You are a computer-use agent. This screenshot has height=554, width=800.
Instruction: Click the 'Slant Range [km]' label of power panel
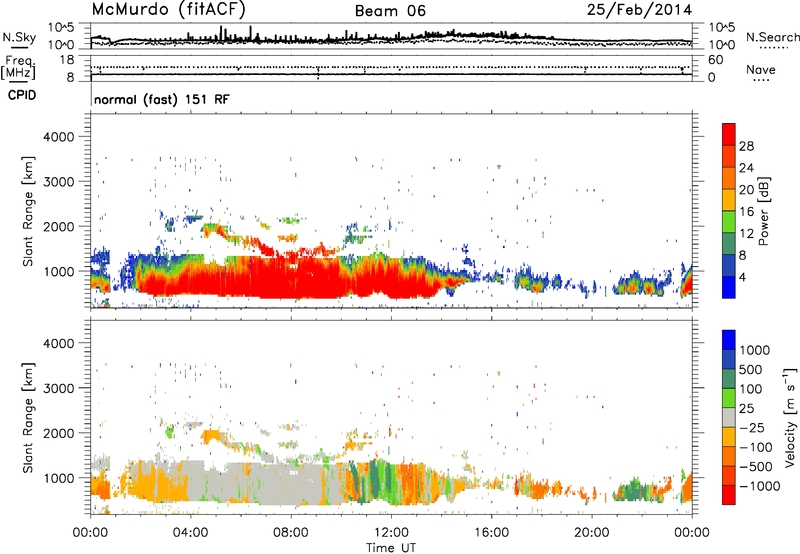coord(28,211)
